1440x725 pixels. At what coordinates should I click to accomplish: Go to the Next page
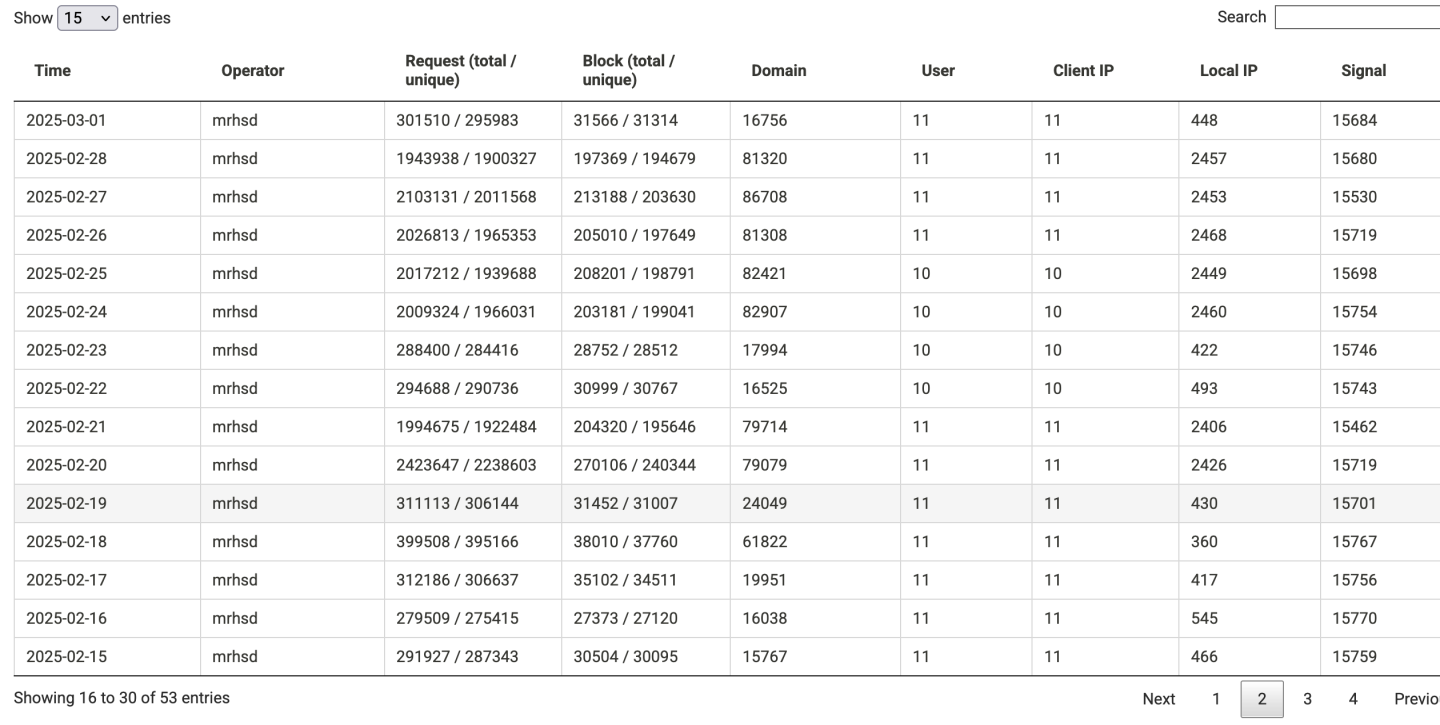point(1158,699)
